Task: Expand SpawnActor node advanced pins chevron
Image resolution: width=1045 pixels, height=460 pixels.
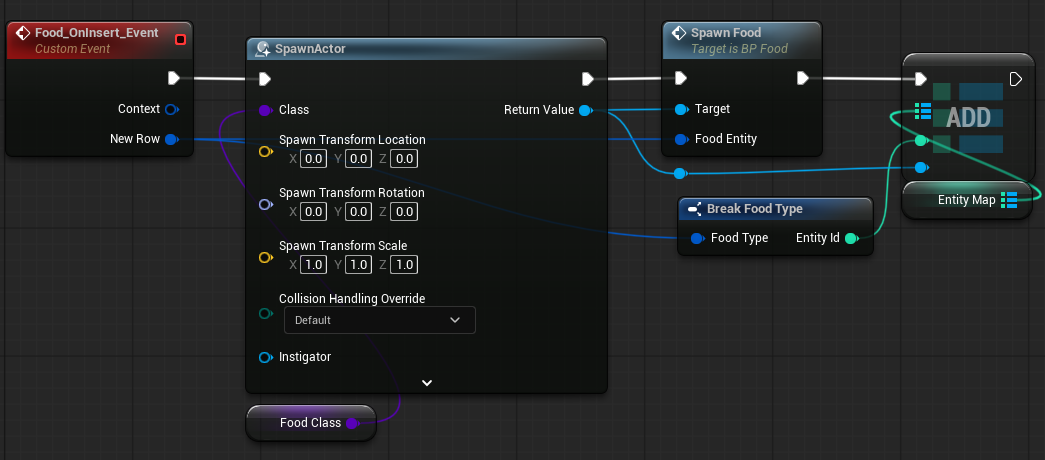Action: [x=427, y=382]
